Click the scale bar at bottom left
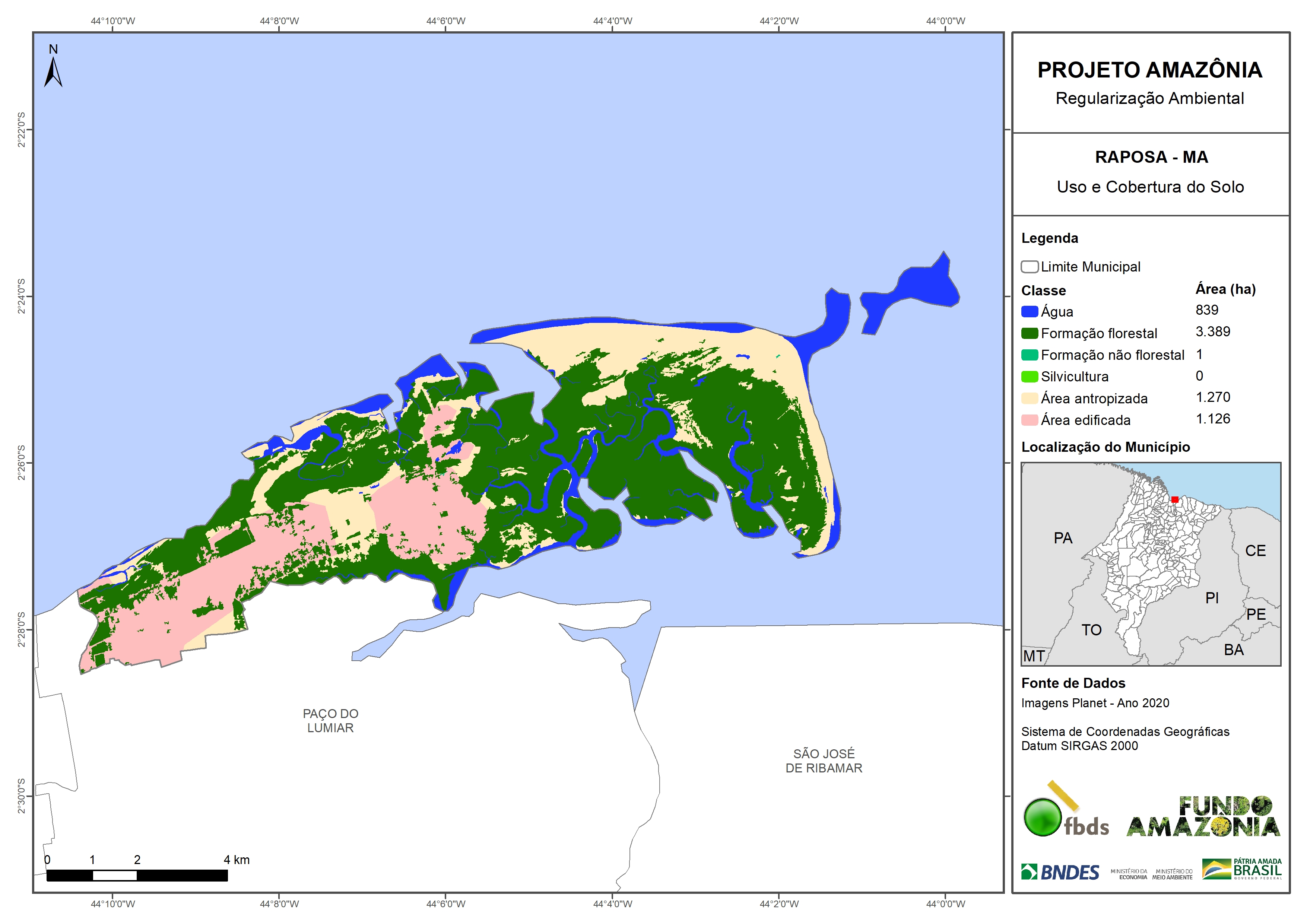The height and width of the screenshot is (924, 1307). (x=137, y=875)
